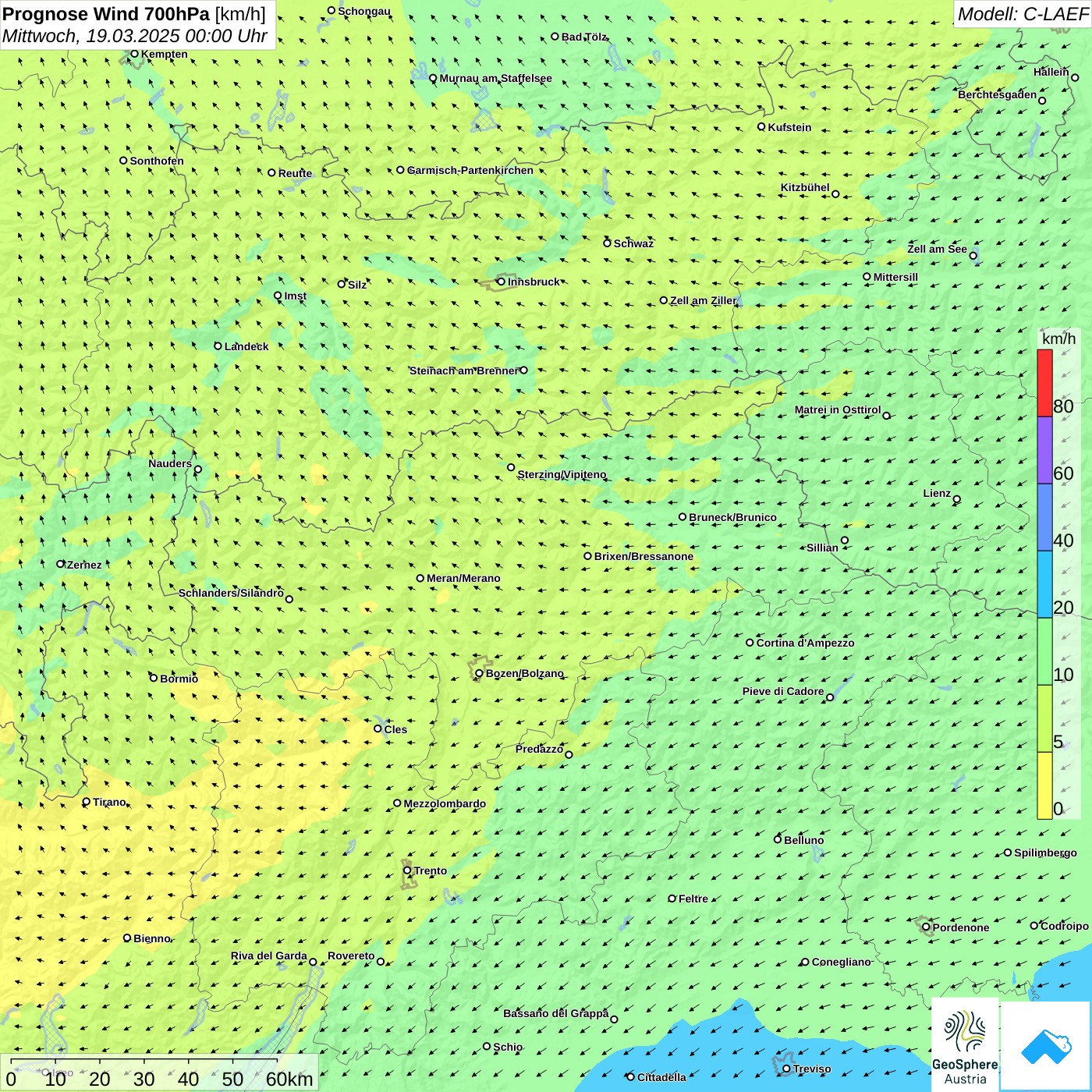Click the Berchtesgaden label
Viewport: 1092px width, 1092px height.
[997, 94]
